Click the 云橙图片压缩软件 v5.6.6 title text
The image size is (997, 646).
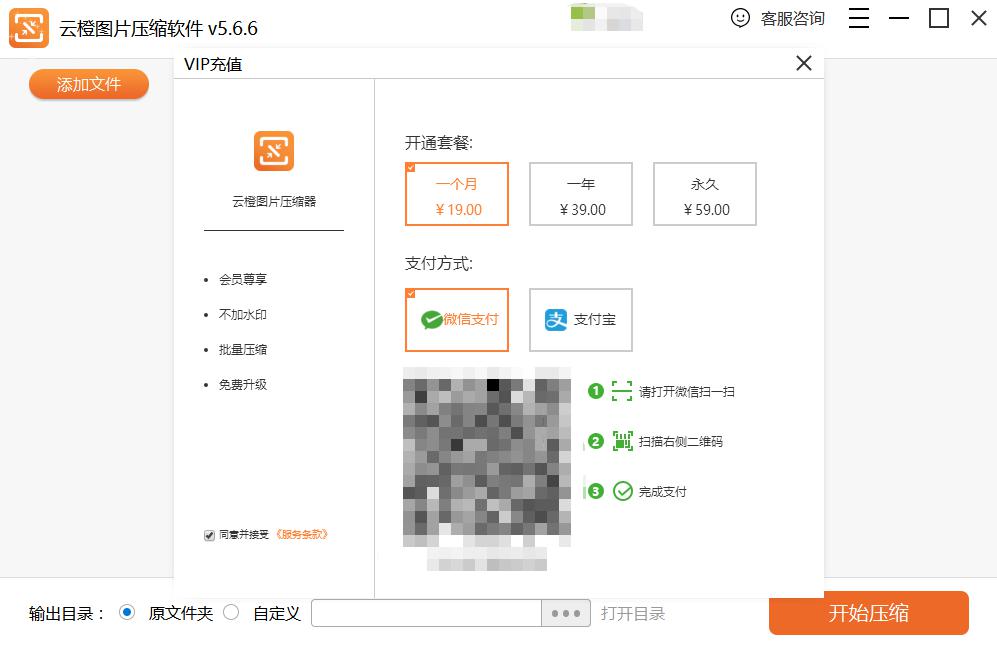coord(158,29)
